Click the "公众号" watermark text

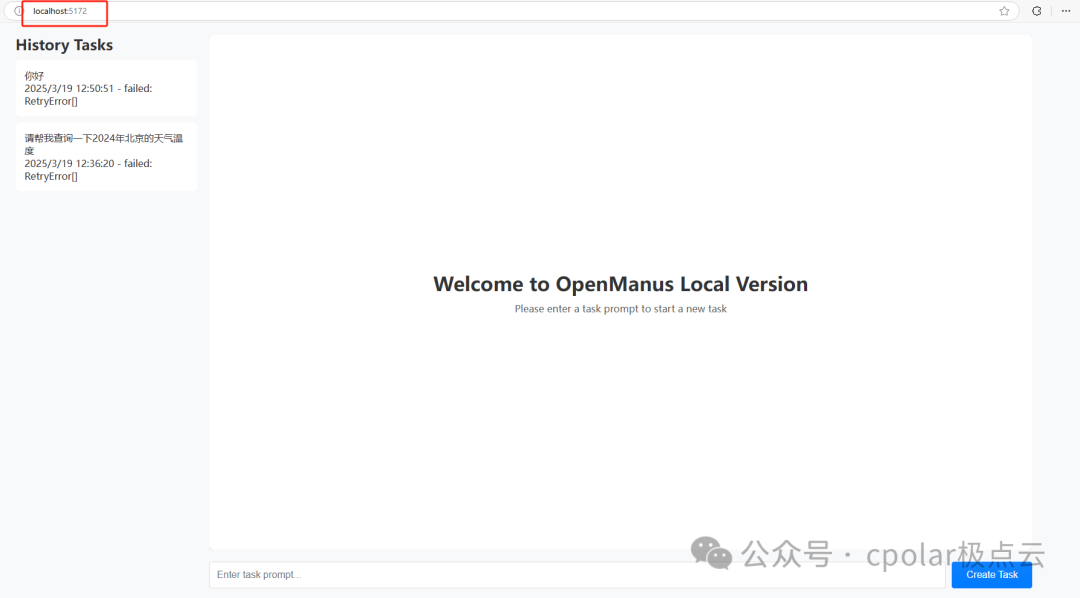[786, 554]
